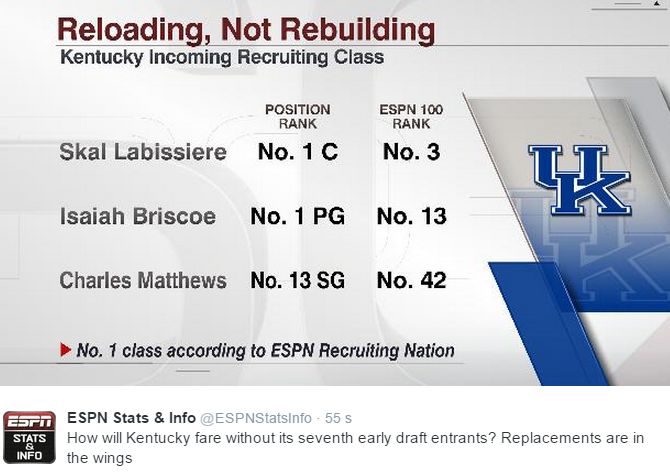Image resolution: width=670 pixels, height=472 pixels.
Task: Select the Charles Matthews player name
Action: 143,280
